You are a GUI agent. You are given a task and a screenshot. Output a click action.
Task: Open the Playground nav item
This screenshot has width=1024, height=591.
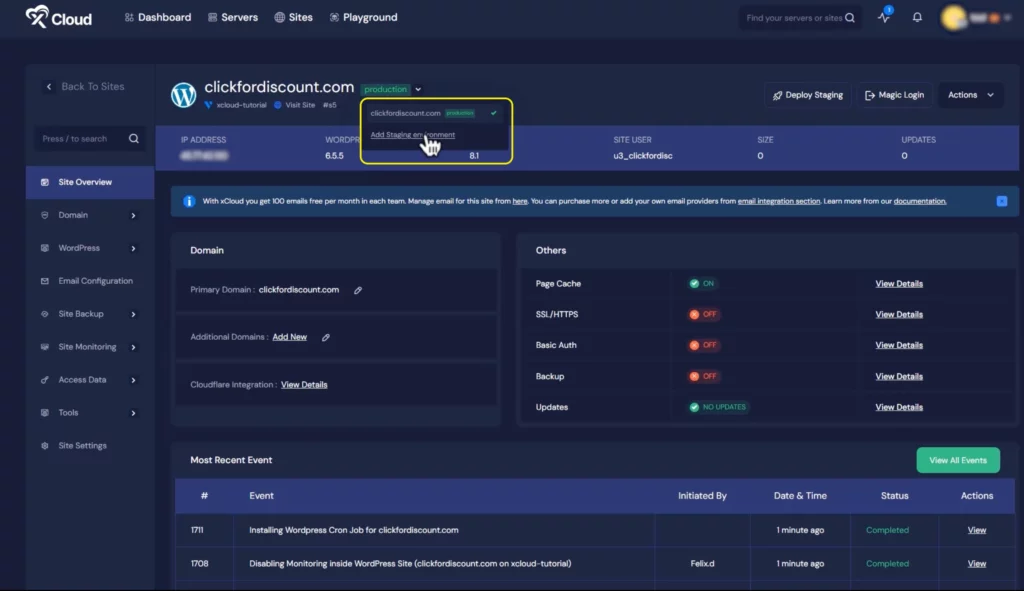click(x=363, y=18)
